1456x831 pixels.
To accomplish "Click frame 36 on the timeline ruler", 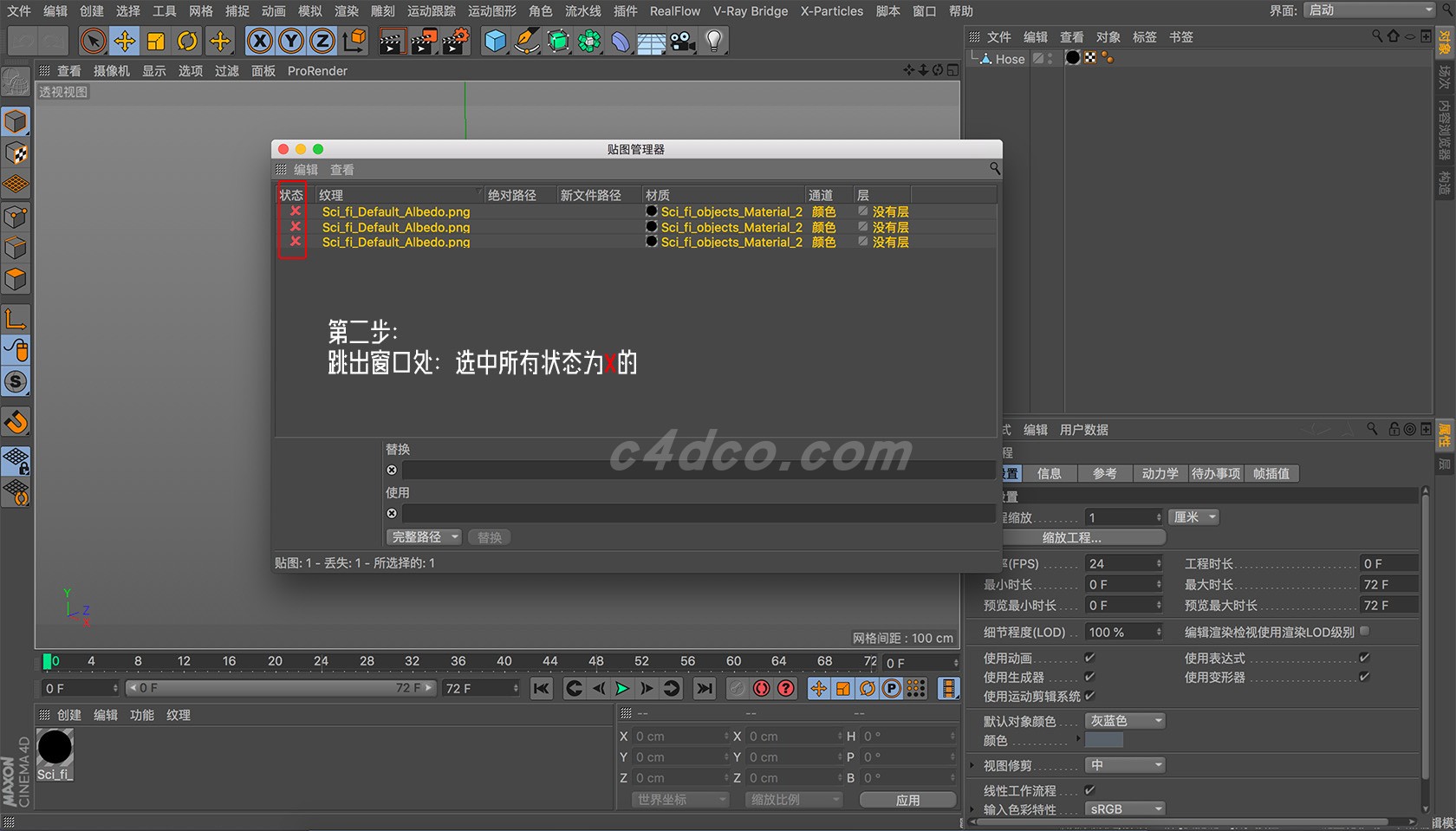I will tap(458, 661).
